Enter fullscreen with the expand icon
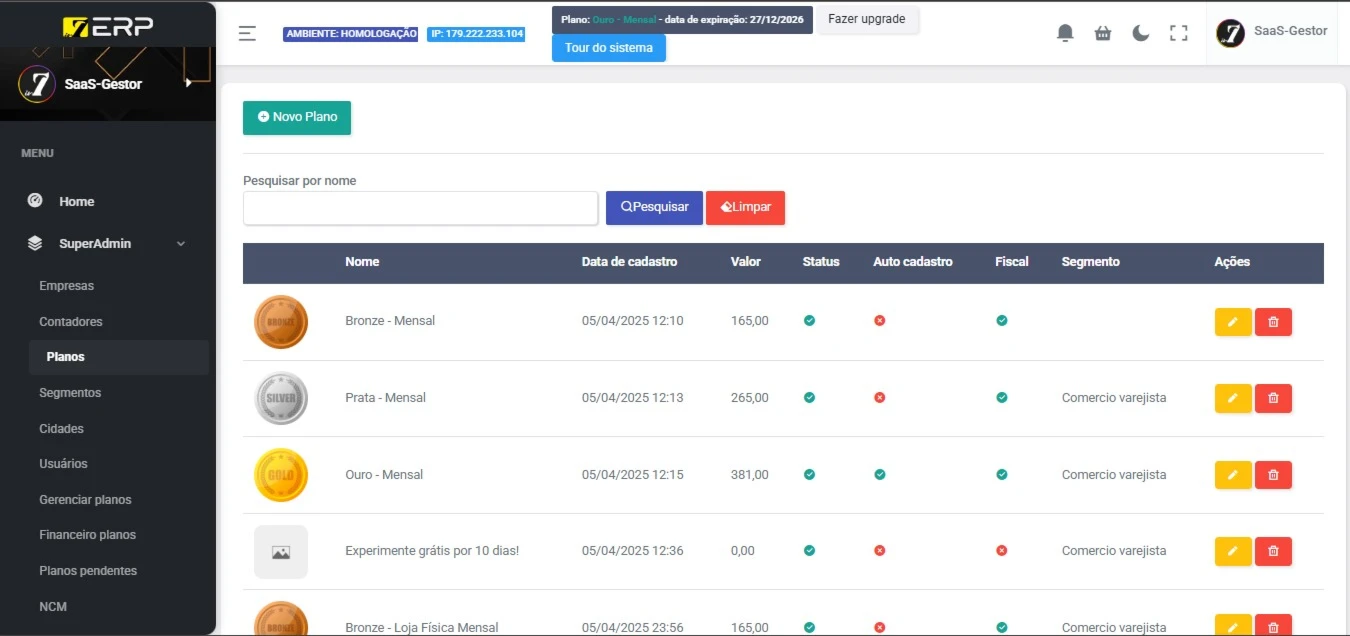The height and width of the screenshot is (636, 1350). coord(1179,33)
